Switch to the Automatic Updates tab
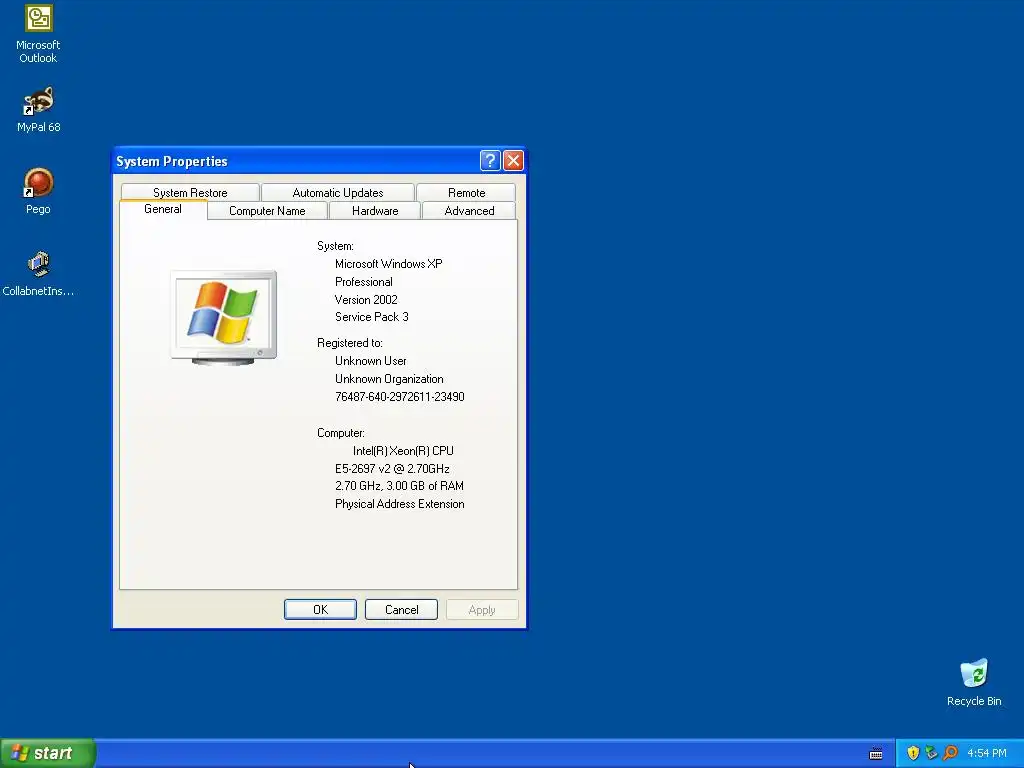 click(338, 193)
